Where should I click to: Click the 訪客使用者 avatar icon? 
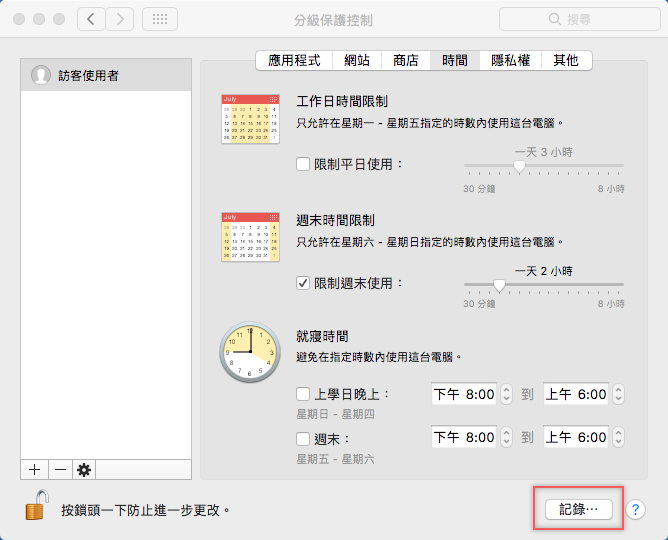41,75
